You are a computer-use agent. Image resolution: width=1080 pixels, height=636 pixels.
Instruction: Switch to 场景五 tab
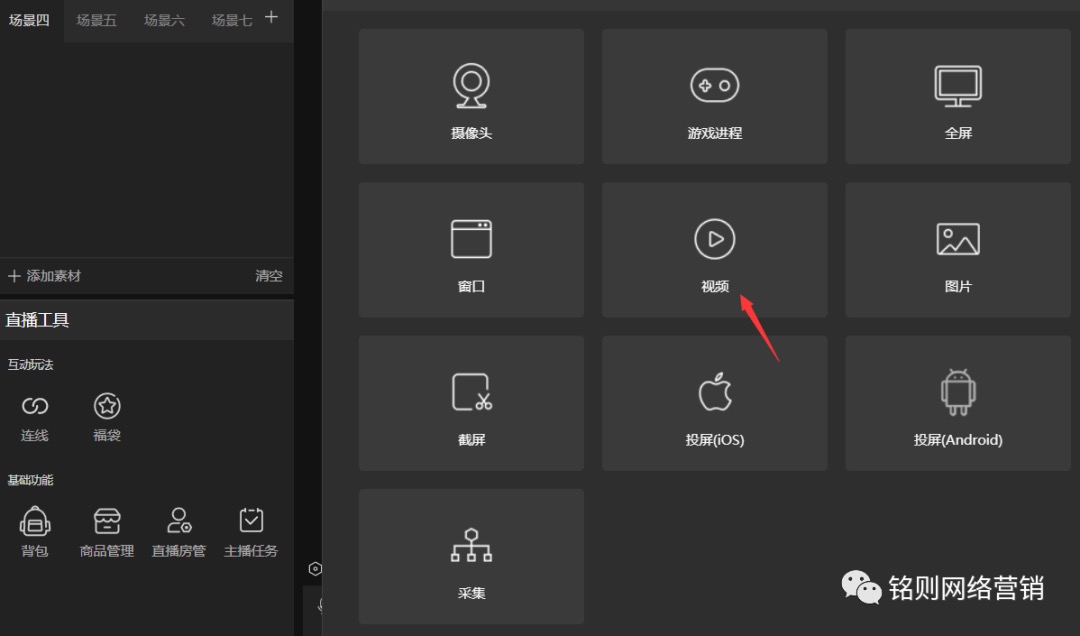tap(96, 21)
